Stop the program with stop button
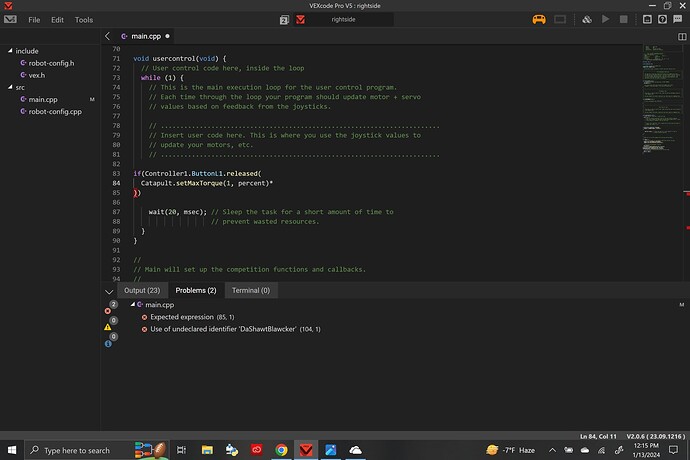Image resolution: width=690 pixels, height=460 pixels. click(624, 19)
